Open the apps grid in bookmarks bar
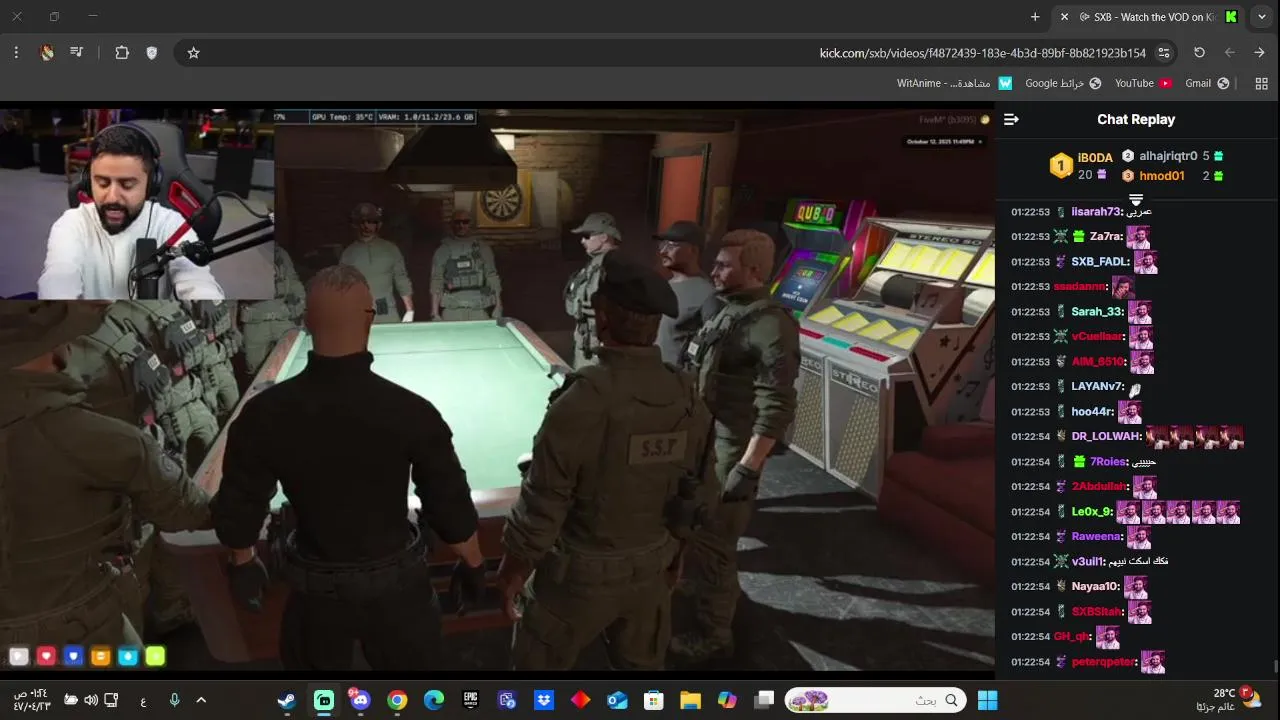Viewport: 1280px width, 720px height. [1261, 84]
